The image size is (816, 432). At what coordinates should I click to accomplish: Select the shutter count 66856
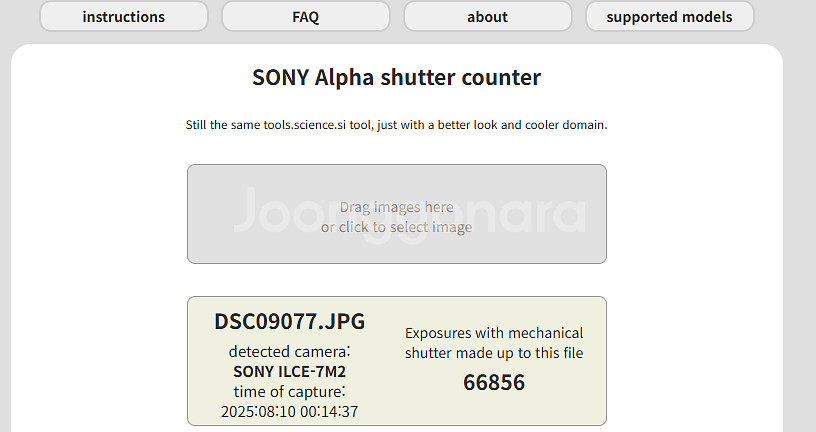(494, 382)
